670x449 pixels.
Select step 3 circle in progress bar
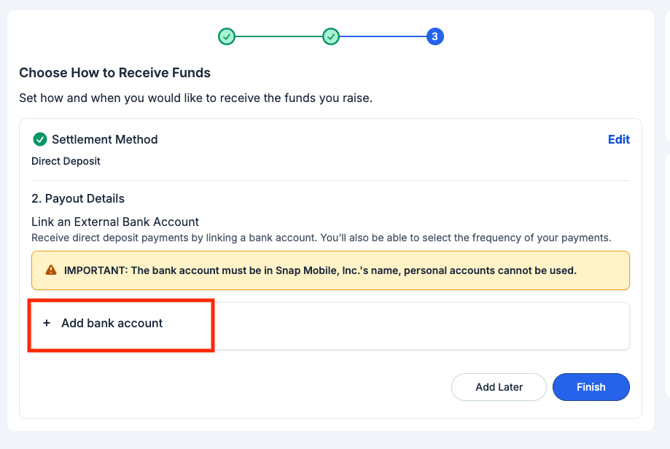(435, 37)
